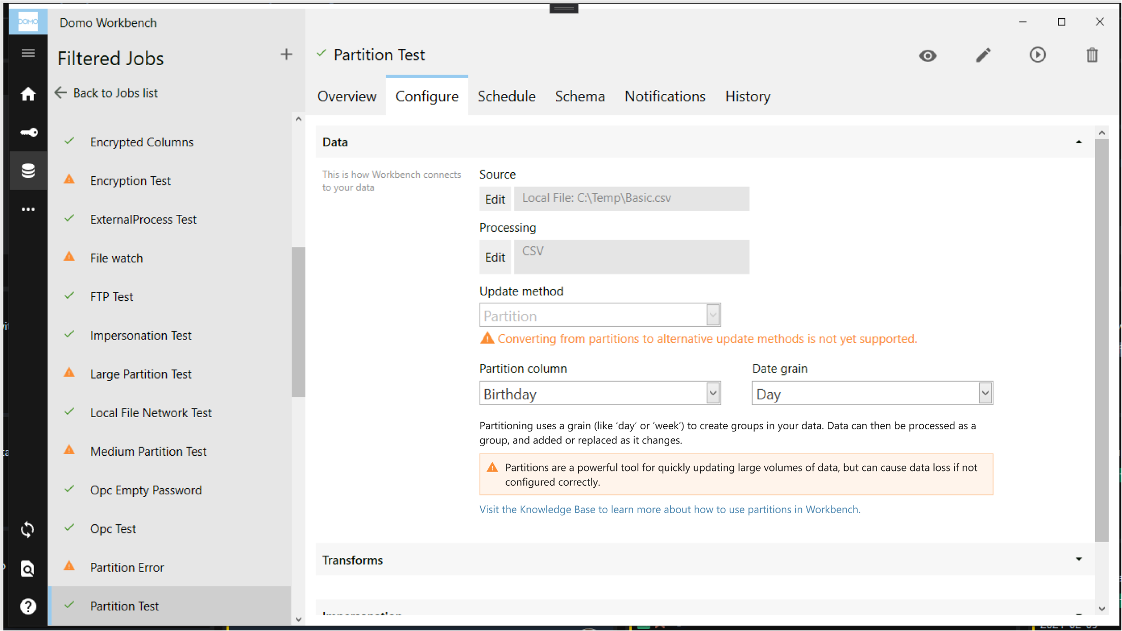1122x631 pixels.
Task: Edit the job using the pencil icon
Action: (983, 55)
